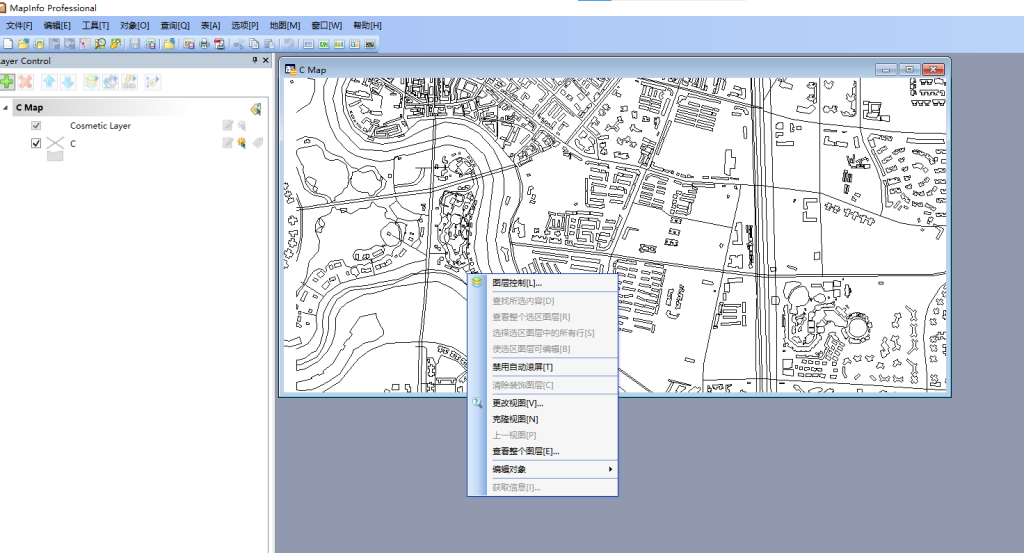Click the Move Layer Up arrow icon
Image resolution: width=1024 pixels, height=553 pixels.
point(48,81)
